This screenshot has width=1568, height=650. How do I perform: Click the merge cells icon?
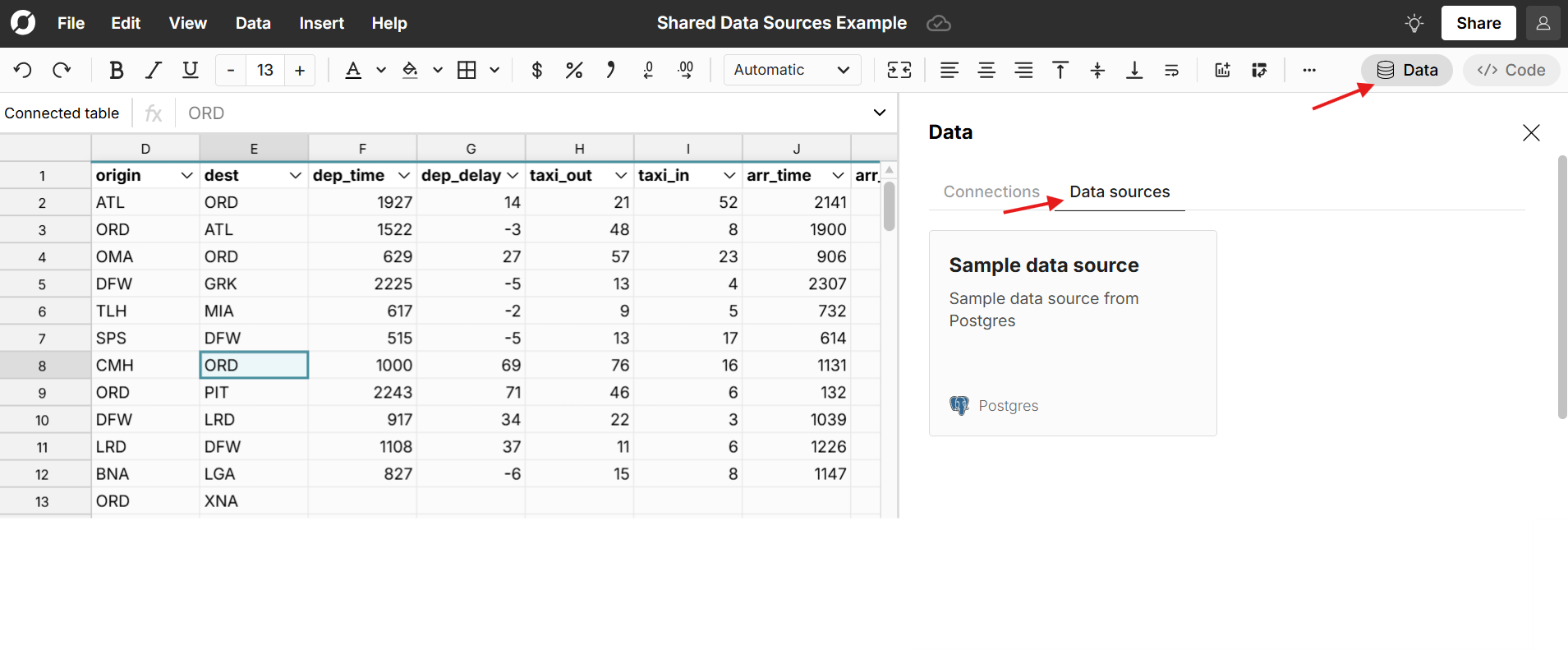tap(899, 70)
